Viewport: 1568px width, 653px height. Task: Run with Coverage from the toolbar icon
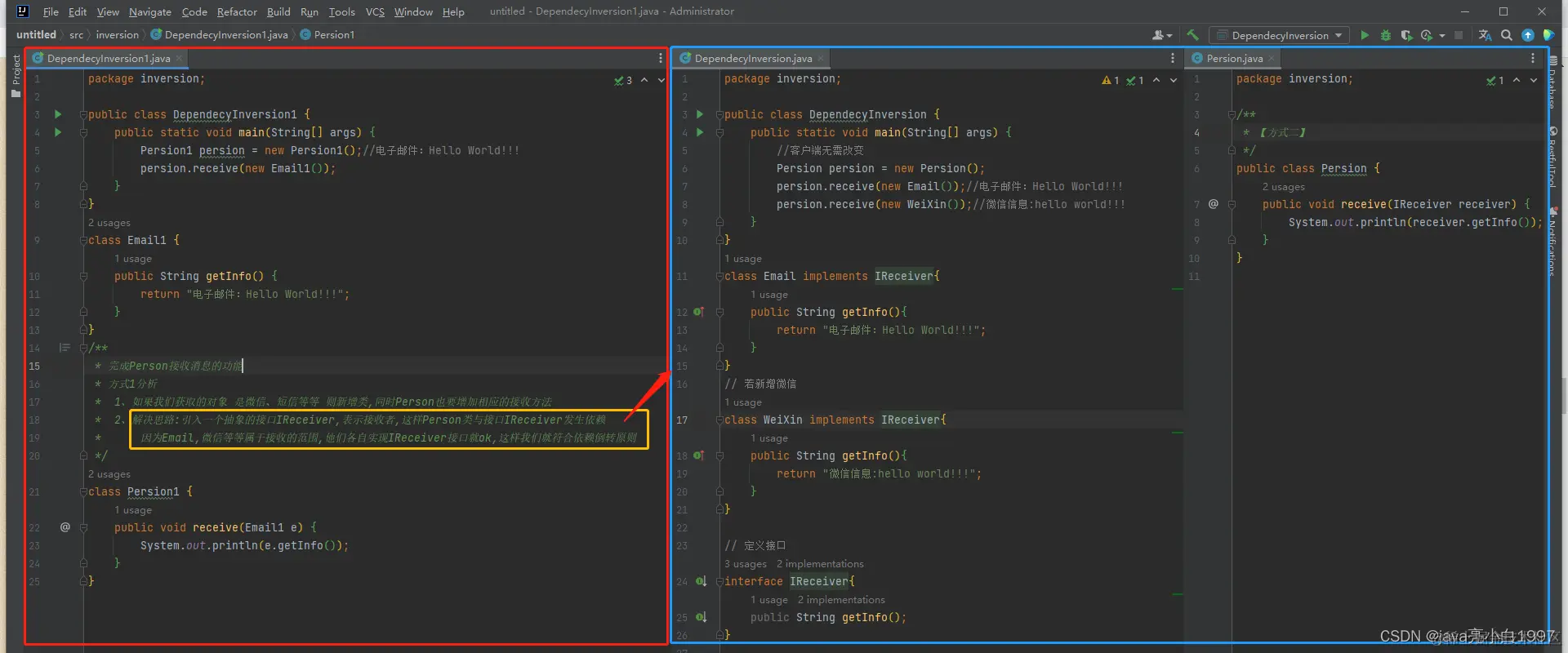1405,35
